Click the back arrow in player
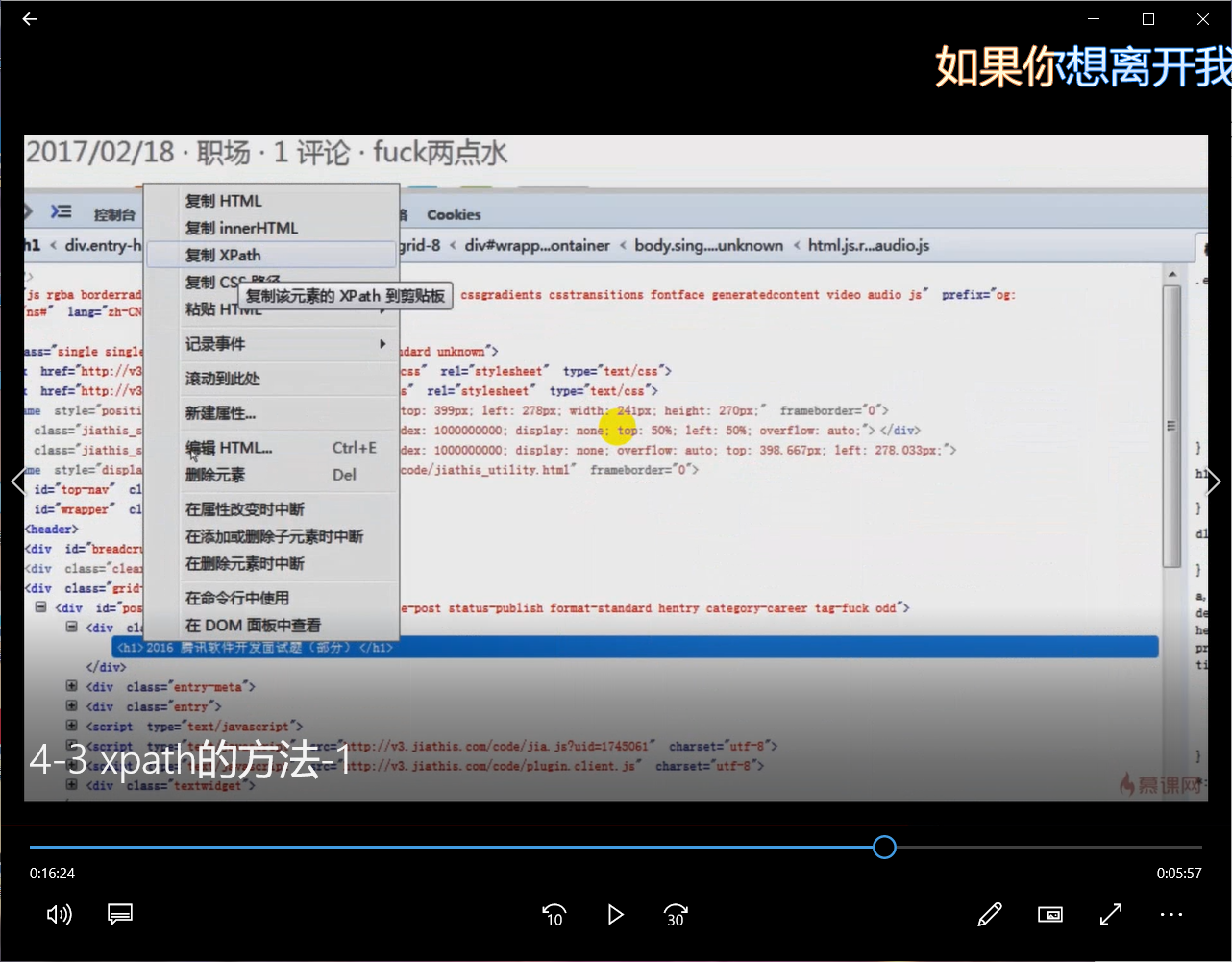Viewport: 1232px width, 962px height. 30,19
